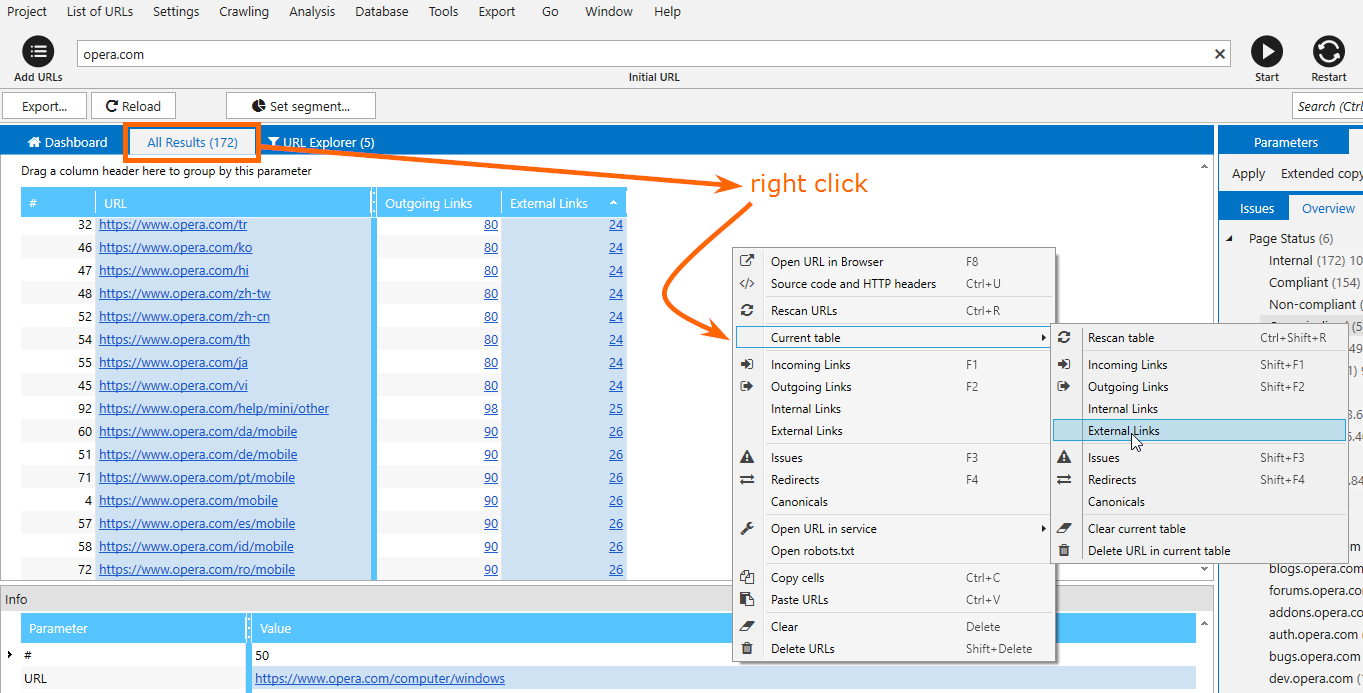Open the Analysis menu

(x=312, y=12)
